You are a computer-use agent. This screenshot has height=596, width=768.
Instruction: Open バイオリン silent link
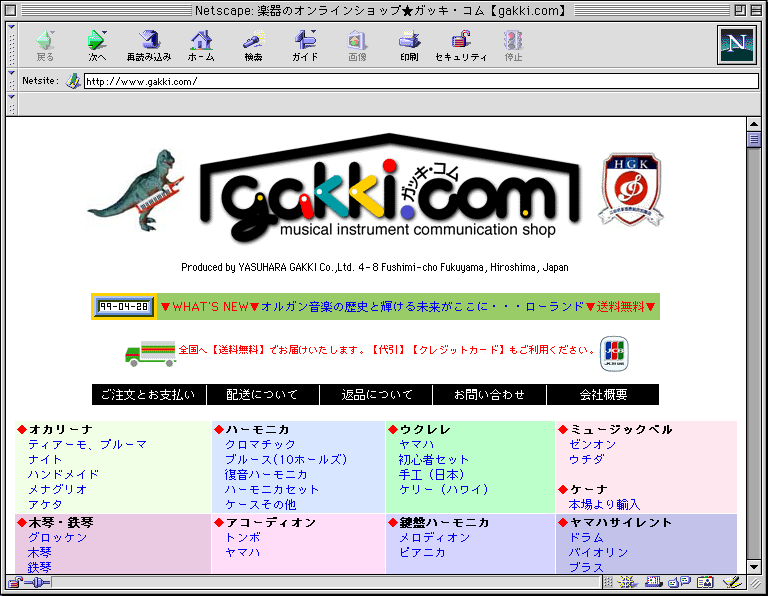pos(598,552)
